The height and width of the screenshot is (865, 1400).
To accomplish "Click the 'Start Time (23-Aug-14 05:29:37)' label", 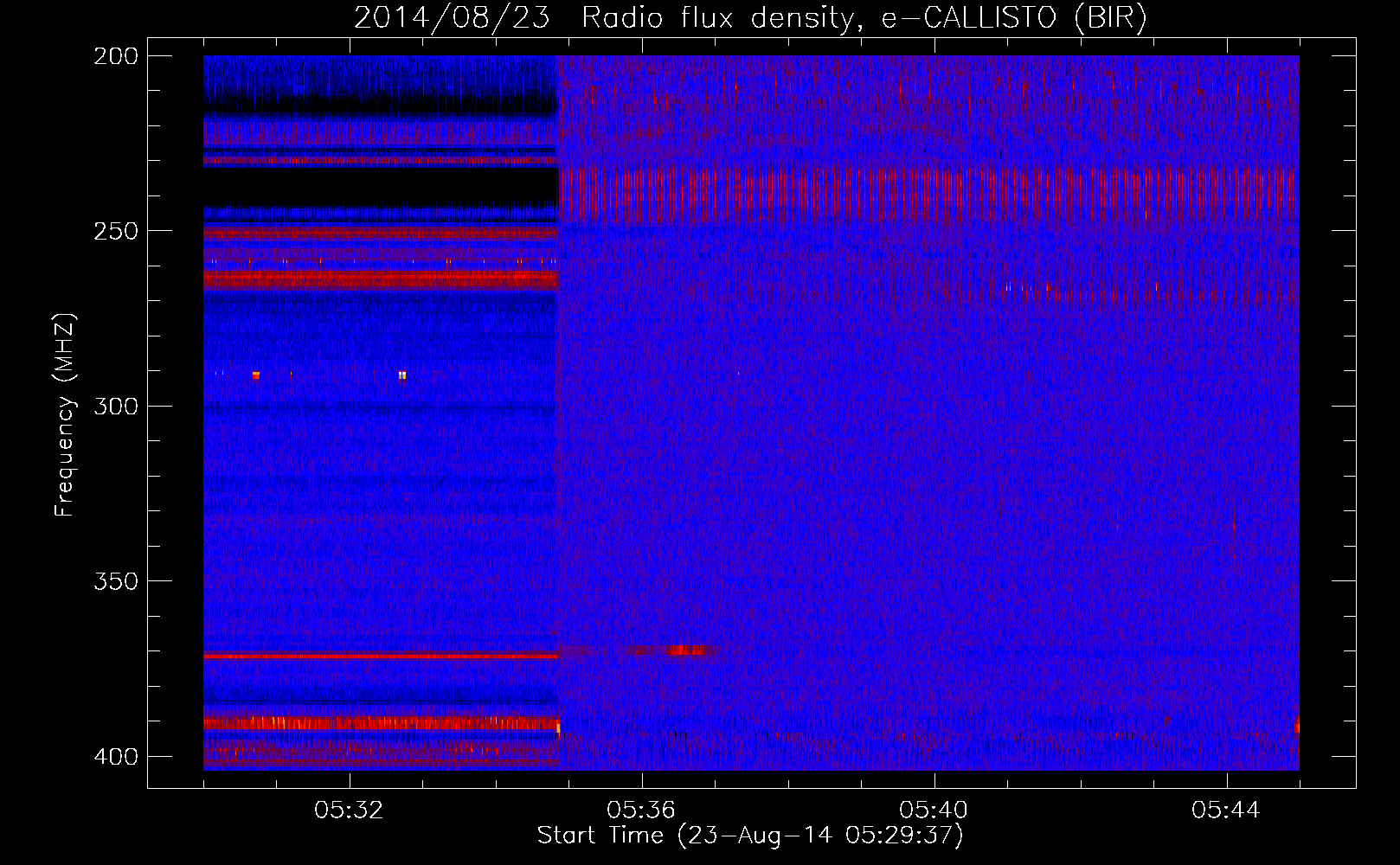I will coord(750,836).
